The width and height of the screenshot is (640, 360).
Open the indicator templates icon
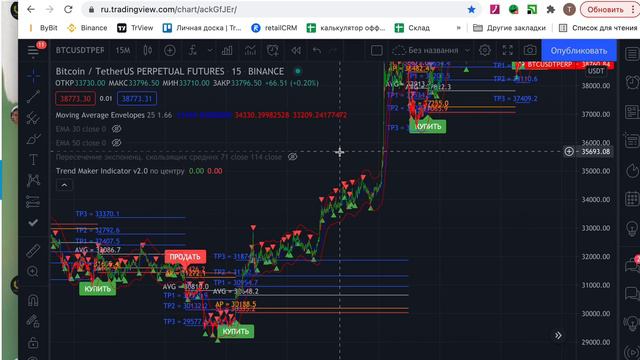tap(227, 50)
